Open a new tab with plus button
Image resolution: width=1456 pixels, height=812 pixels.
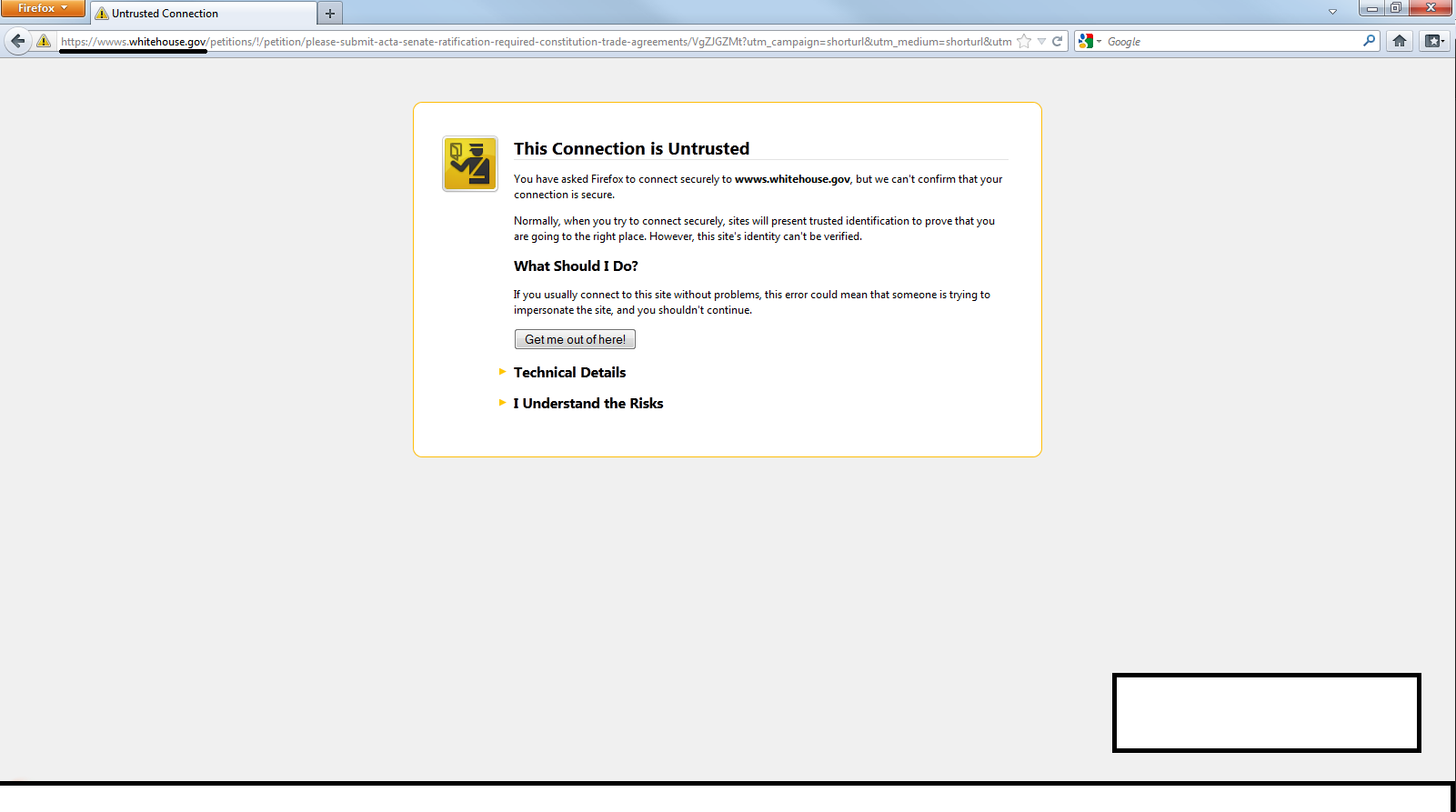coord(330,14)
